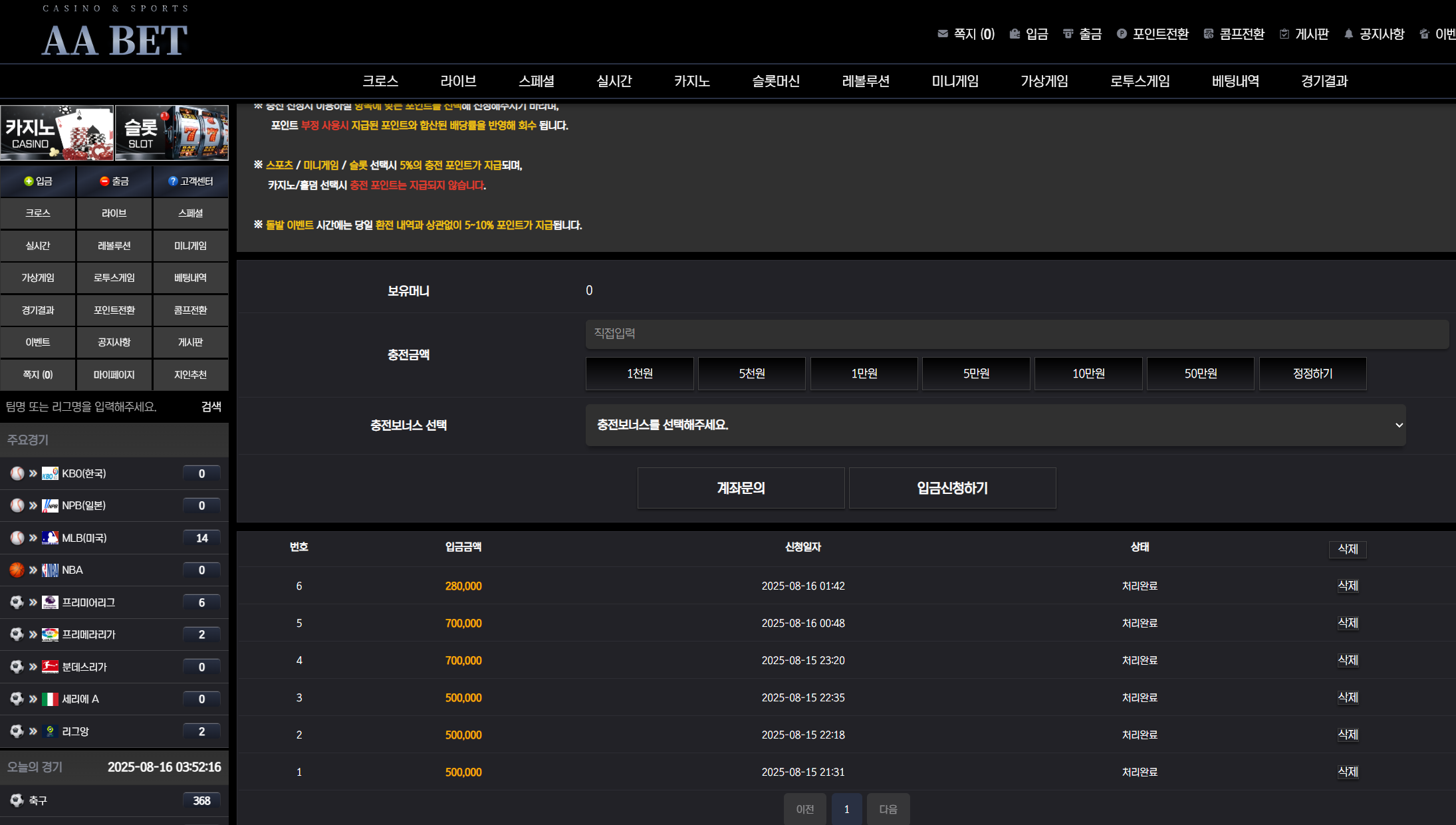The width and height of the screenshot is (1456, 825).
Task: Click the point conversion icon in header
Action: point(1122,34)
